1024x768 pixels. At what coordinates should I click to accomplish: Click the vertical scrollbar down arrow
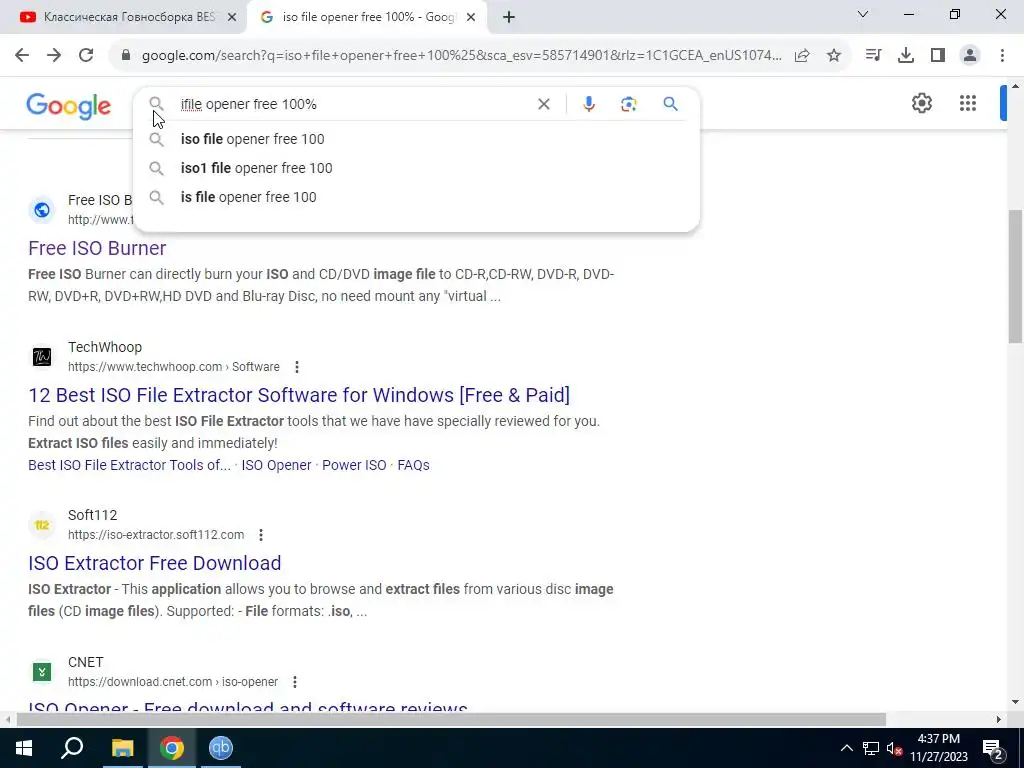(1015, 703)
